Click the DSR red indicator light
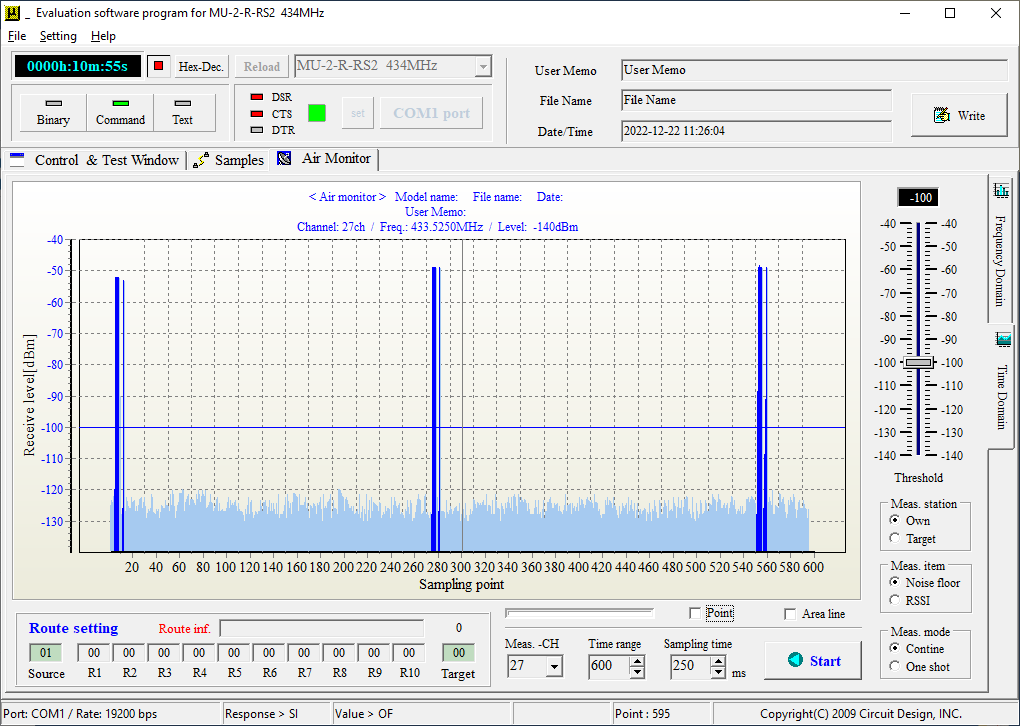Screen dimensions: 1020x726 tap(257, 97)
